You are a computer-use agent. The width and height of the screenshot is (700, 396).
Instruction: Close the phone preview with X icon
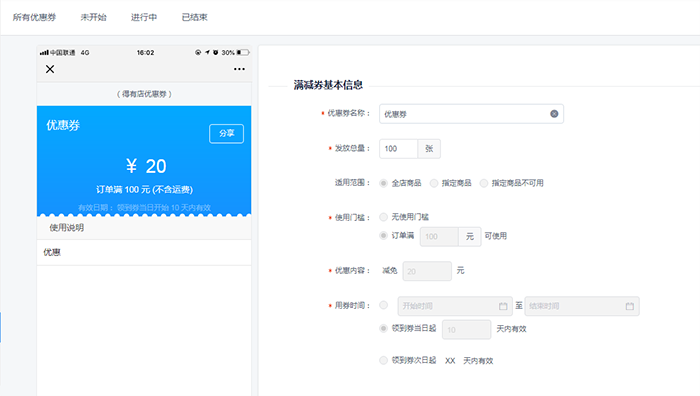coord(50,69)
